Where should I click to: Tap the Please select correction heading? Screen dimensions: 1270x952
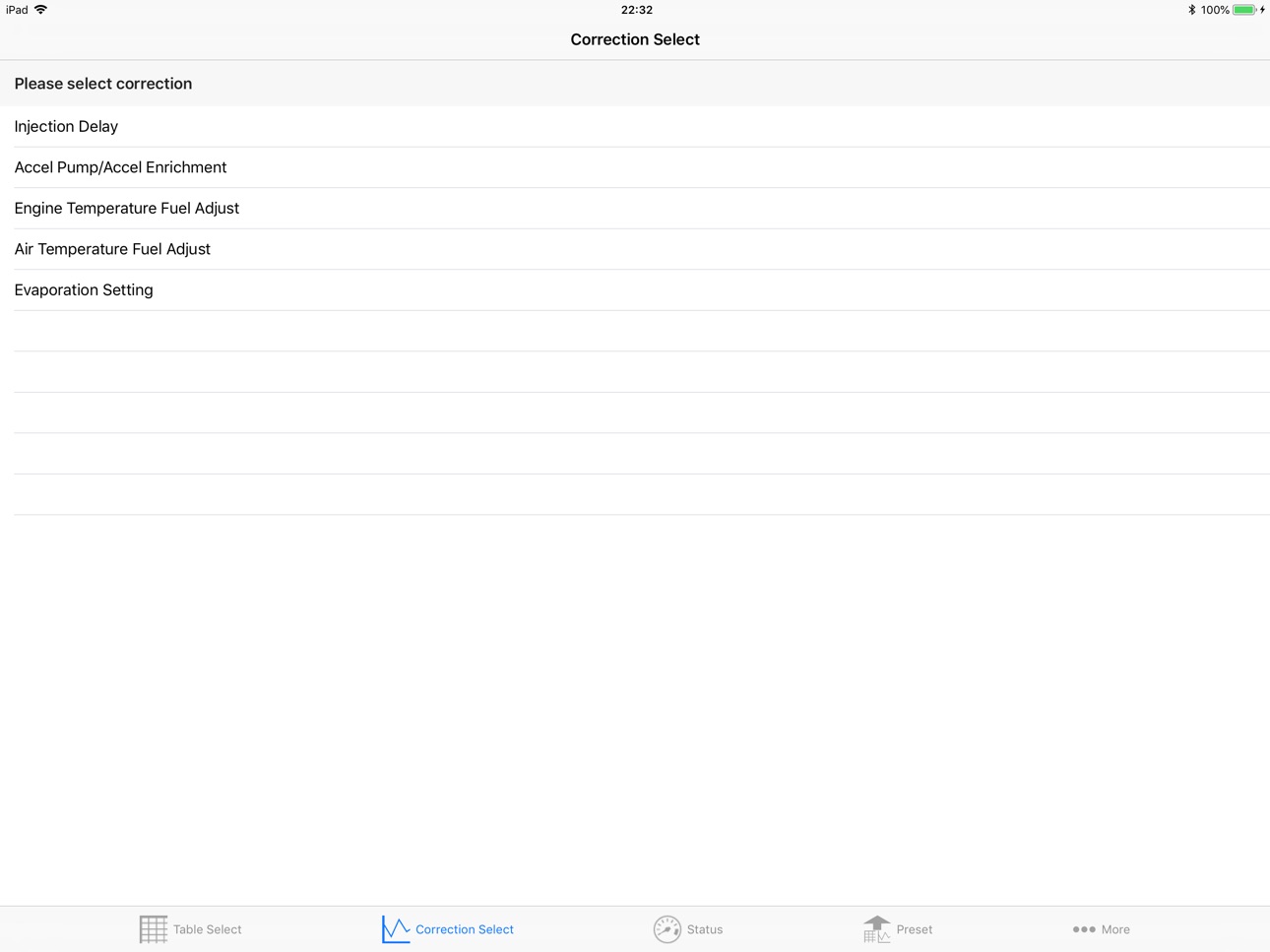[103, 84]
